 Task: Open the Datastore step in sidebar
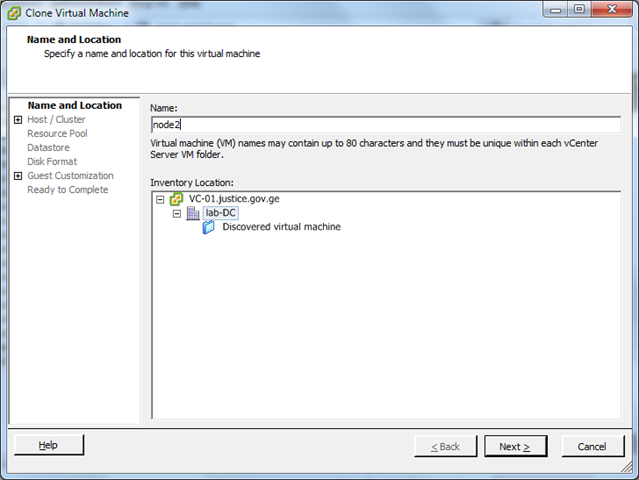coord(48,147)
